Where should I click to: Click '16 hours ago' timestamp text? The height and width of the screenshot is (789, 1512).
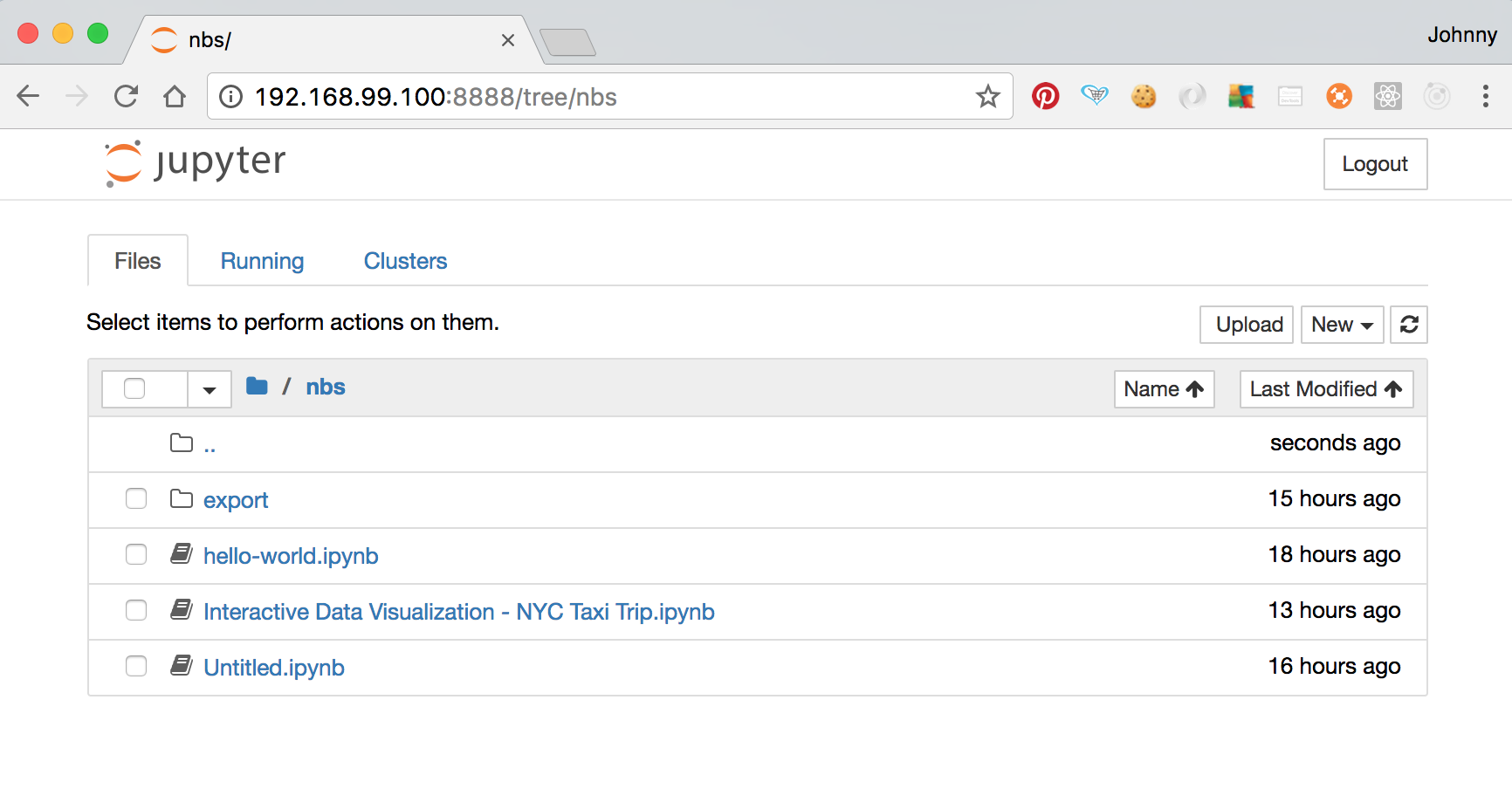click(1335, 666)
